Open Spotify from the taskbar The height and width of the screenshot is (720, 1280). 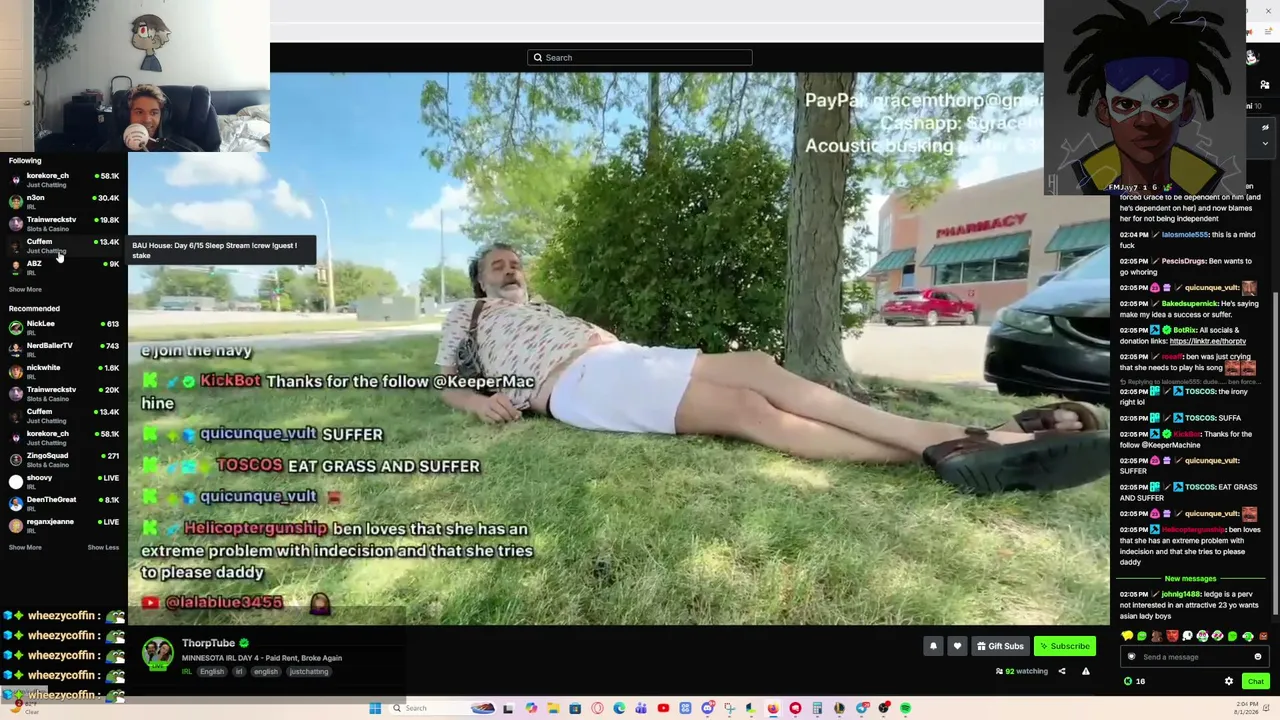pos(905,708)
